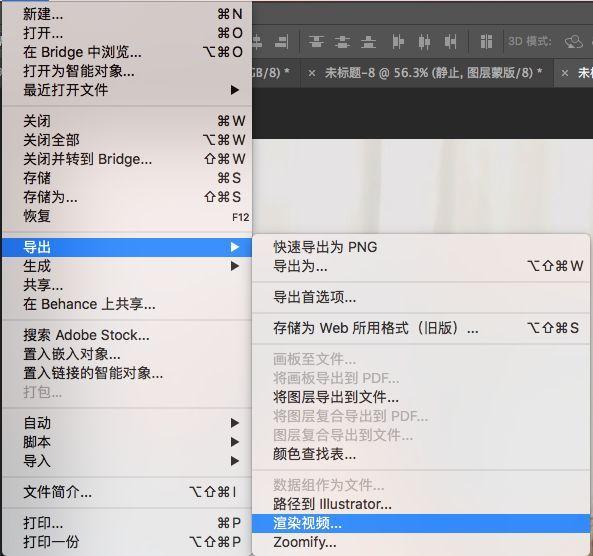Screen dimensions: 593x556
Task: Click the greyed-out 画板至文件... item
Action: point(421,359)
